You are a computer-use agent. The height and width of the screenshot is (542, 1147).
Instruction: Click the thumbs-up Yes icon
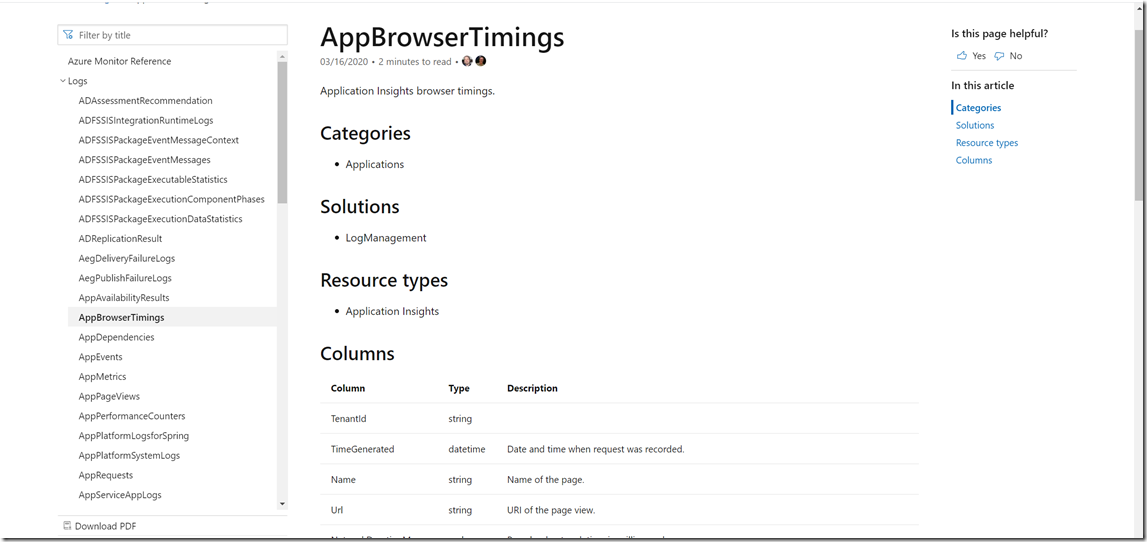tap(962, 56)
